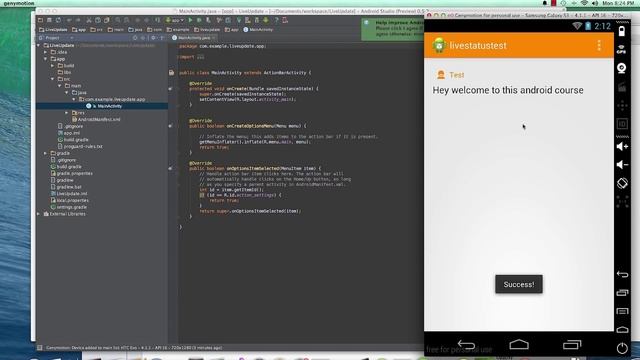Image resolution: width=640 pixels, height=360 pixels.
Task: Click the scroll-from-source target icon in Project panel
Action: (x=135, y=38)
